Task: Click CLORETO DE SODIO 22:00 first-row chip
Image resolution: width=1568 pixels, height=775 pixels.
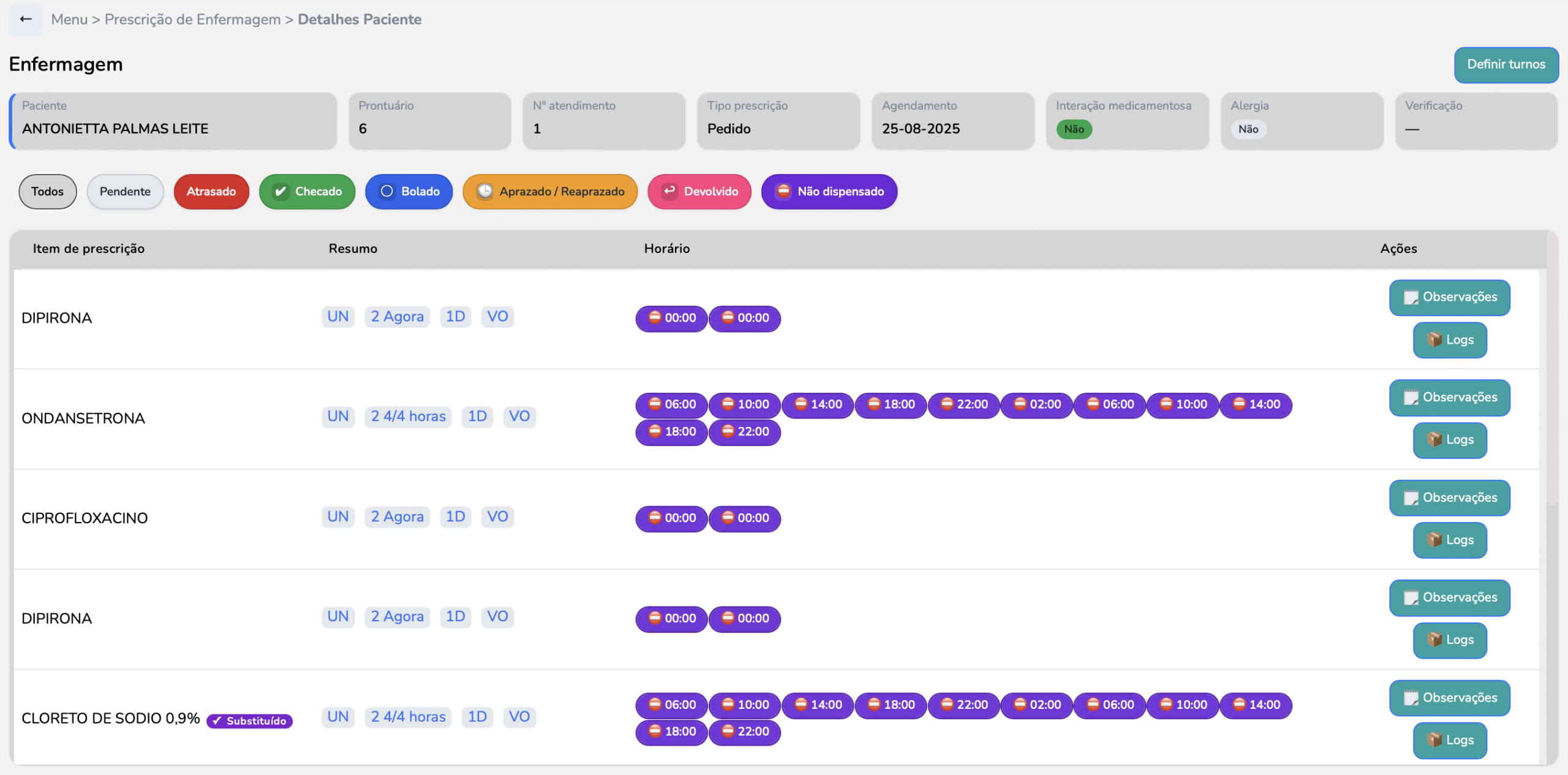Action: 963,705
